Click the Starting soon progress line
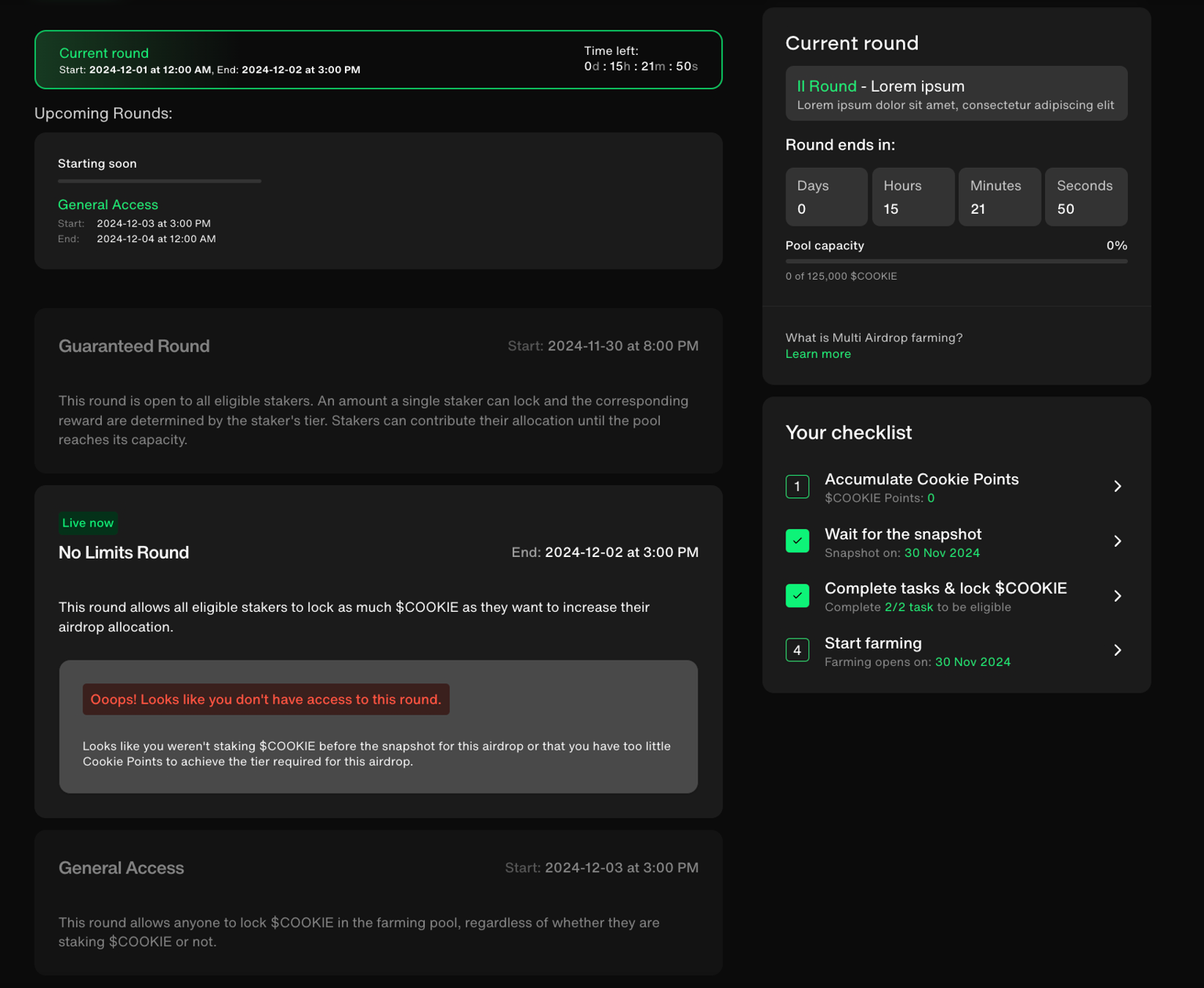Screen dimensions: 1204x988 click(x=159, y=181)
